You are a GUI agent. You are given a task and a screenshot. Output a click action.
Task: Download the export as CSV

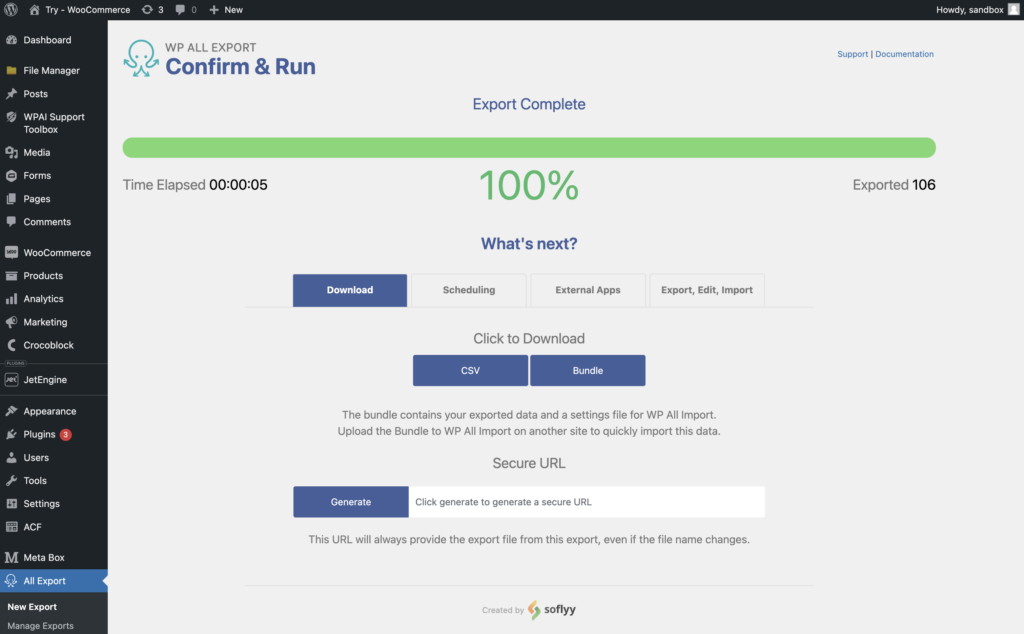(470, 370)
